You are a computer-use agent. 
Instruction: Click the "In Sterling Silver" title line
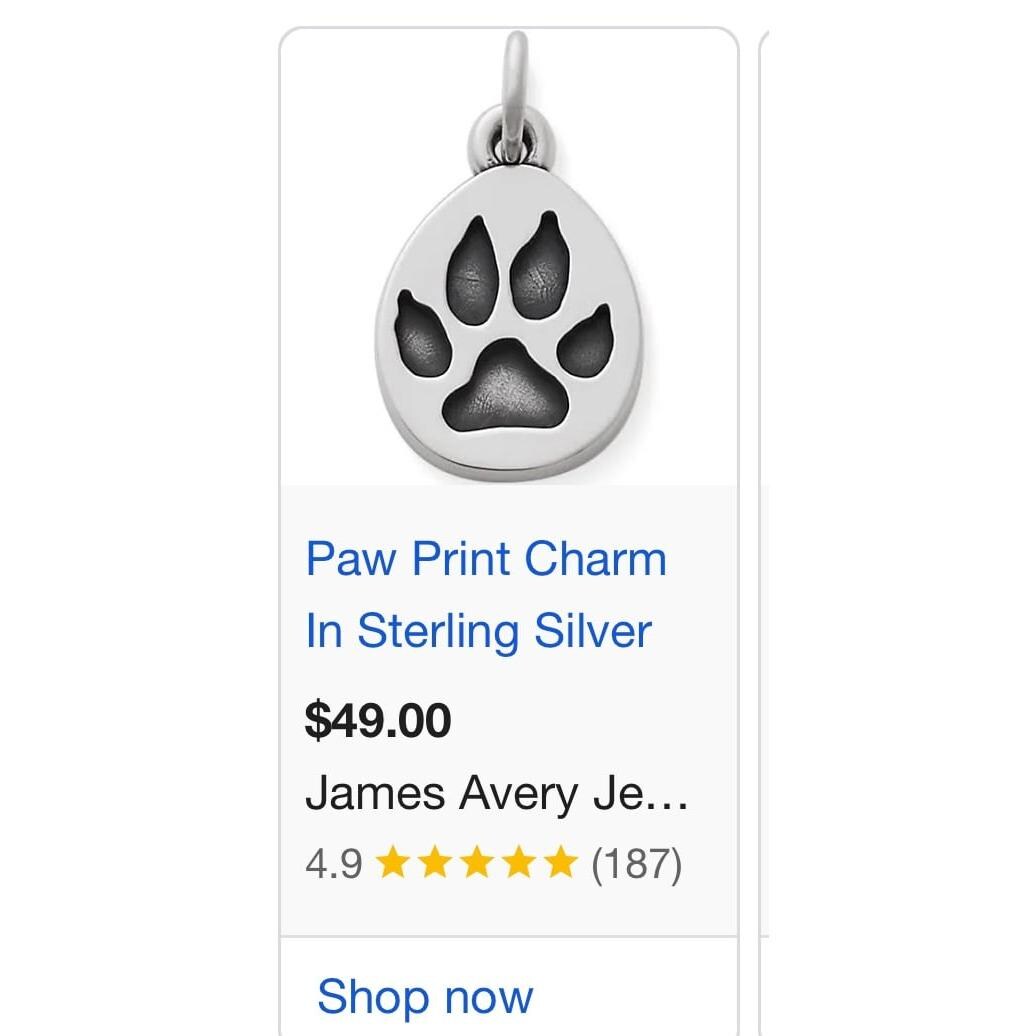coord(478,631)
